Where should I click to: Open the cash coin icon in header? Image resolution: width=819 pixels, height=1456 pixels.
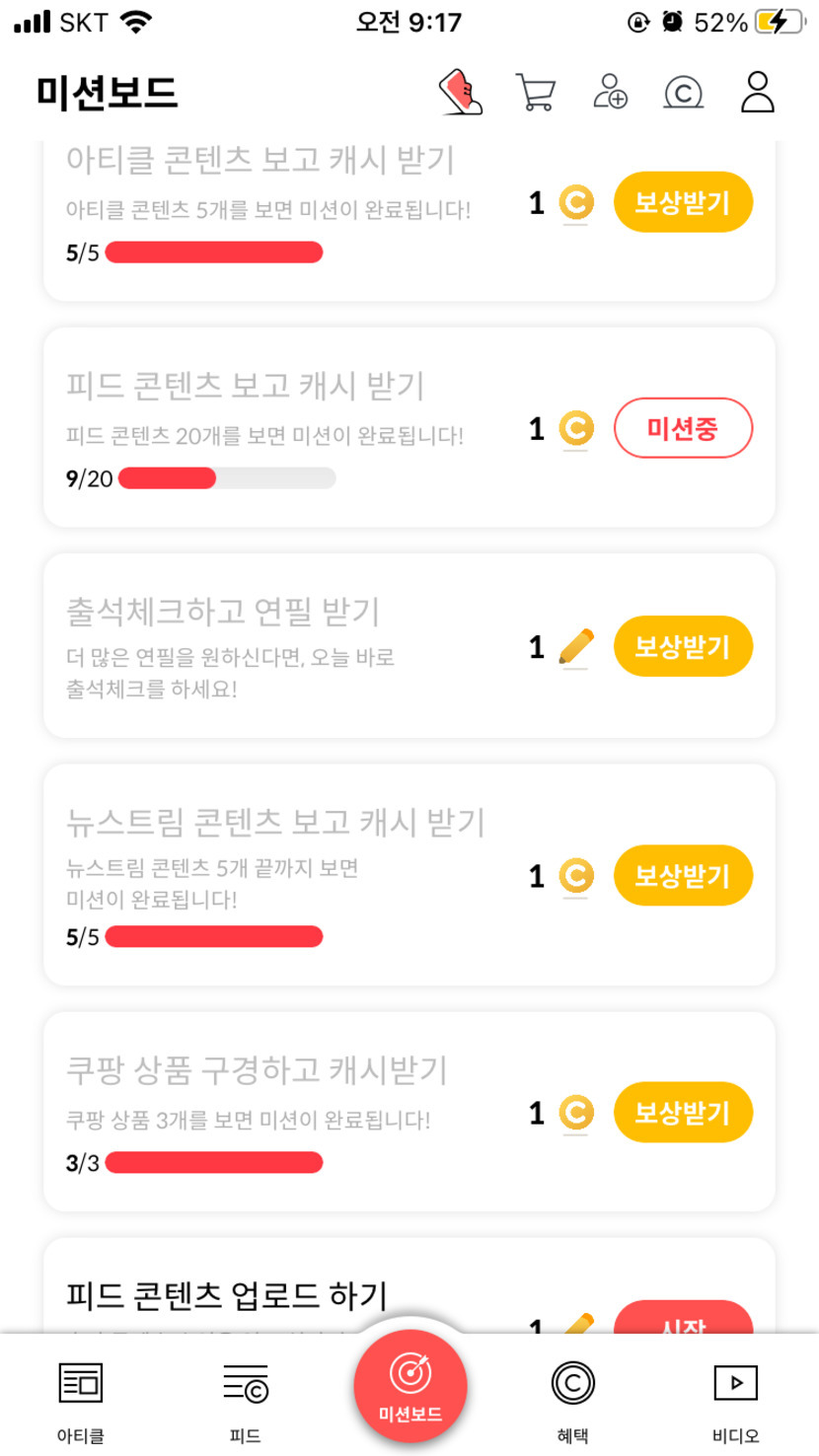click(683, 93)
